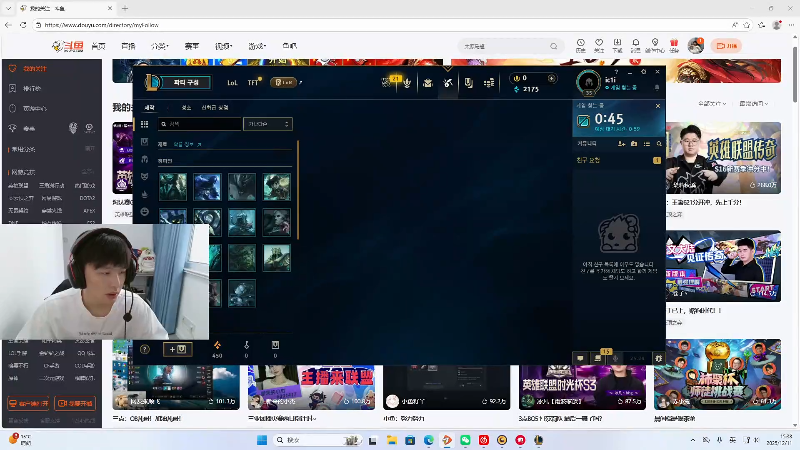Click the summoner avatar with level 35

point(588,82)
